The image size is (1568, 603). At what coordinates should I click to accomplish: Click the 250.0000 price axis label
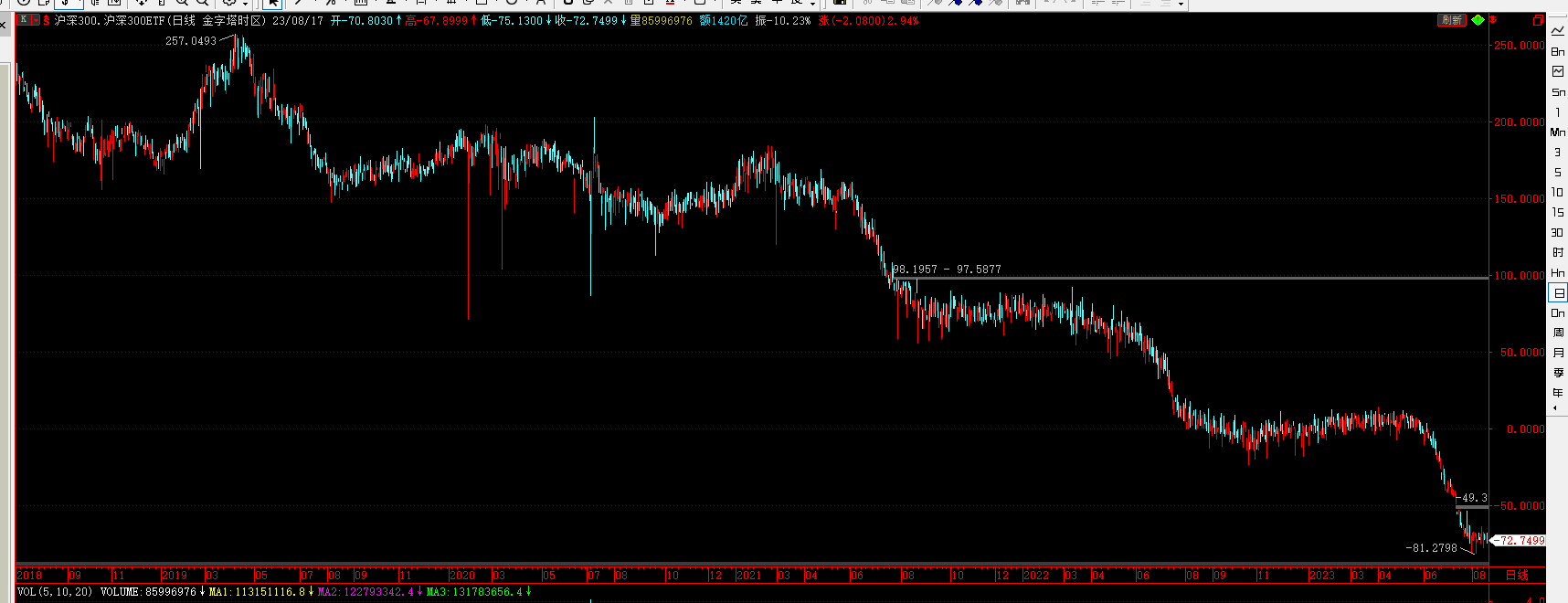click(x=1520, y=46)
